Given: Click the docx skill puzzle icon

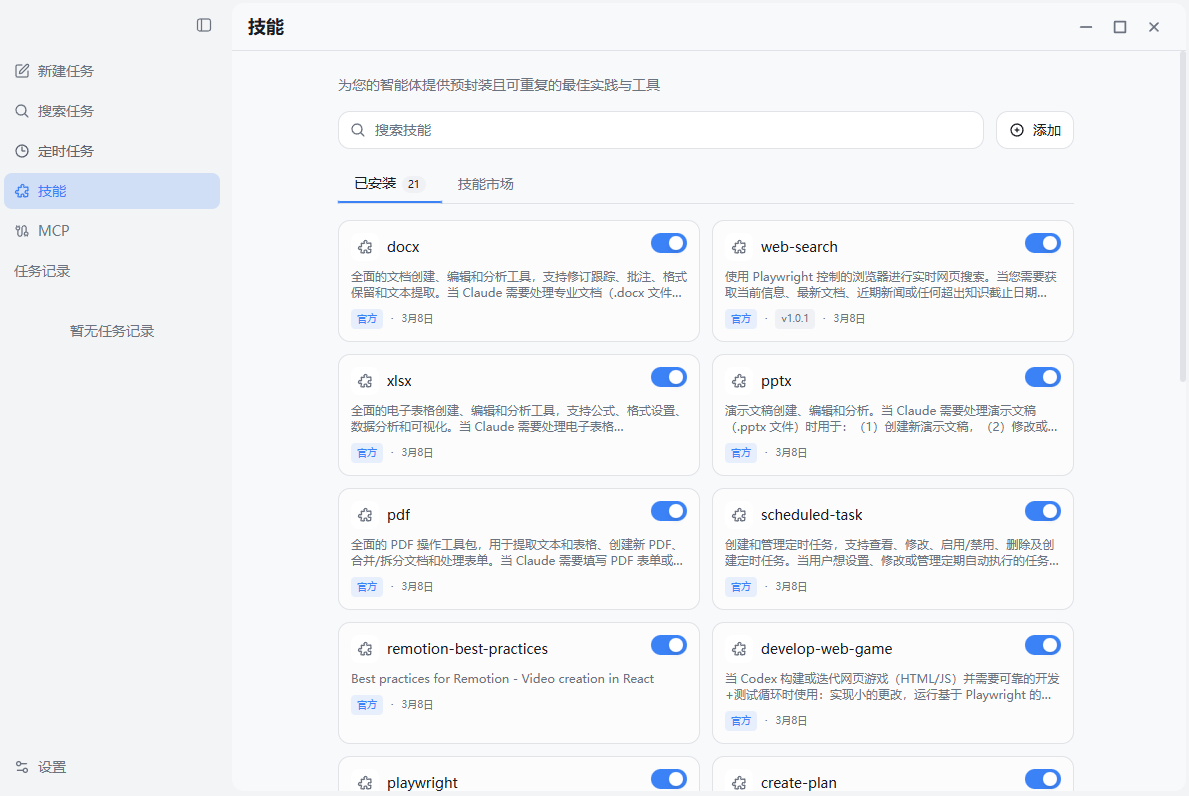Looking at the screenshot, I should (x=365, y=247).
